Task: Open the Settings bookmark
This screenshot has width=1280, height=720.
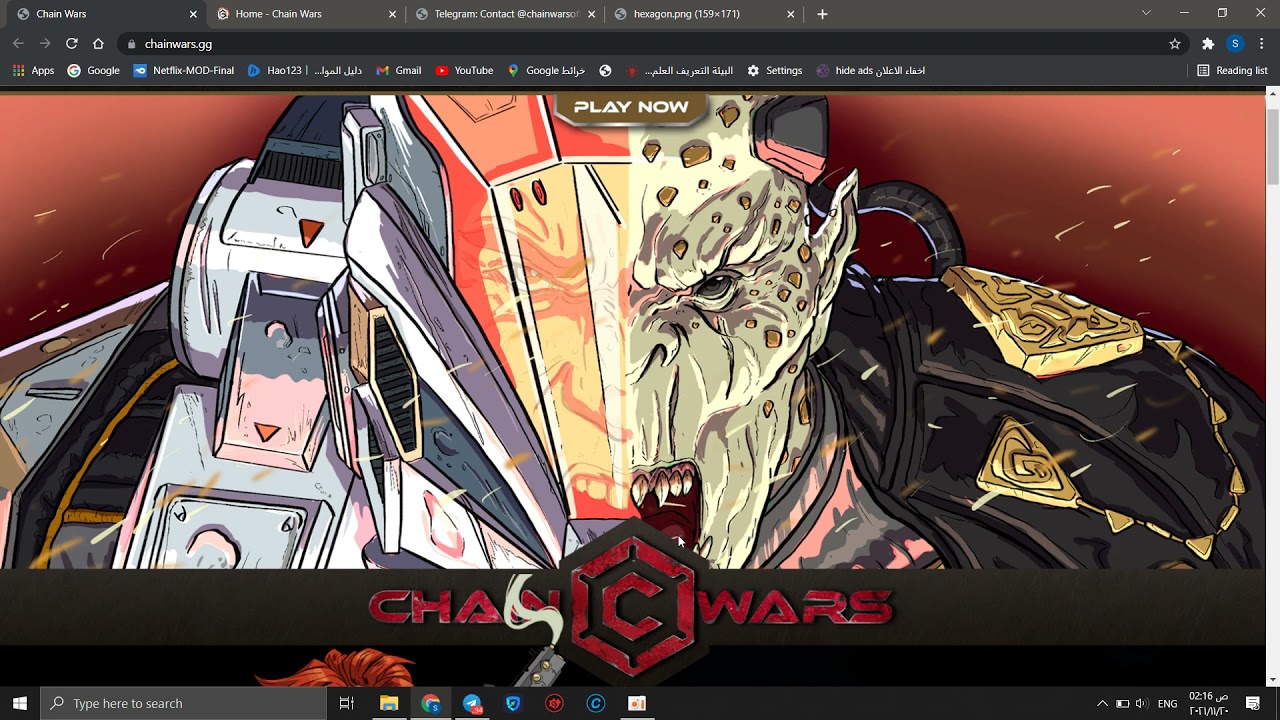Action: click(775, 71)
